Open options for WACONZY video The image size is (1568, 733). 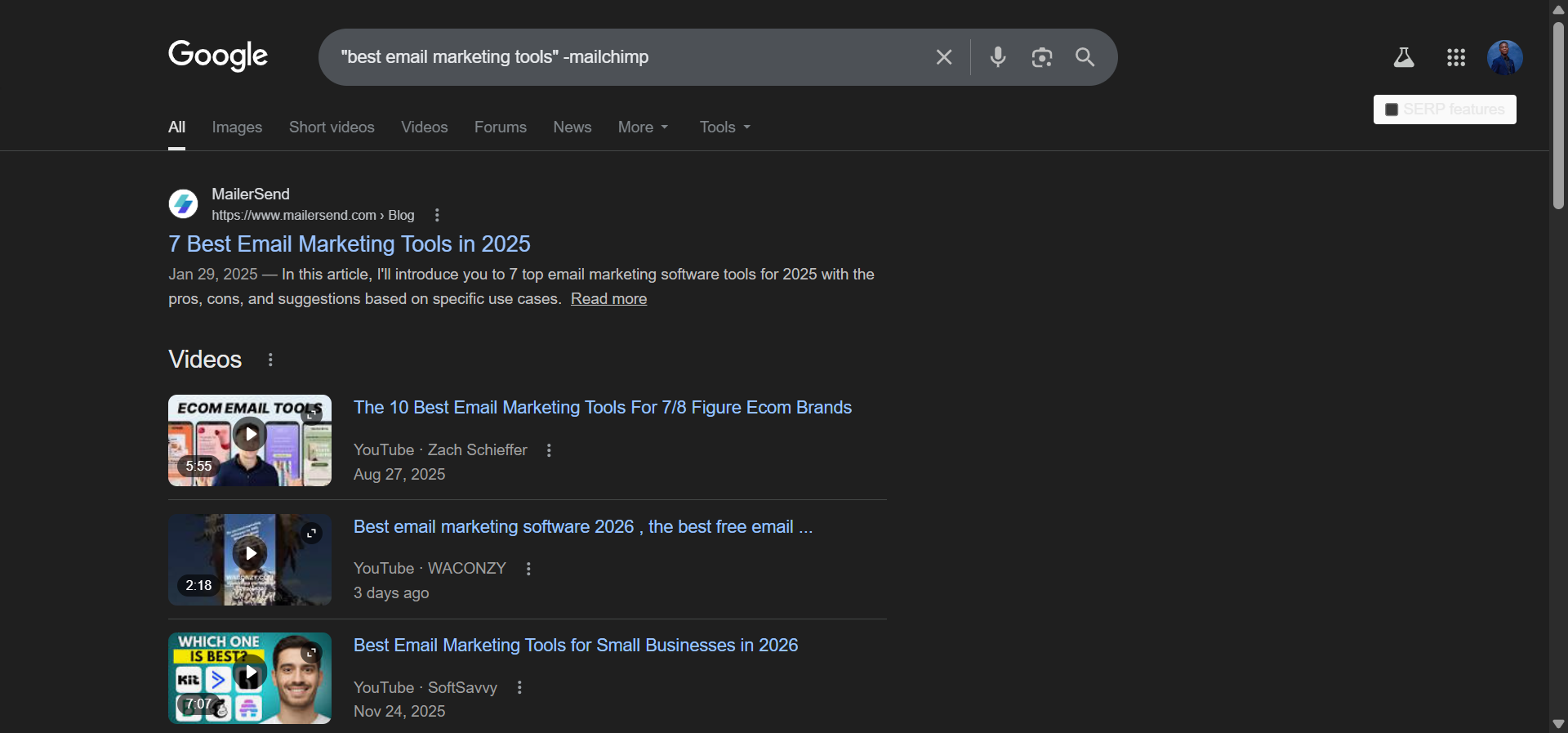pos(528,569)
